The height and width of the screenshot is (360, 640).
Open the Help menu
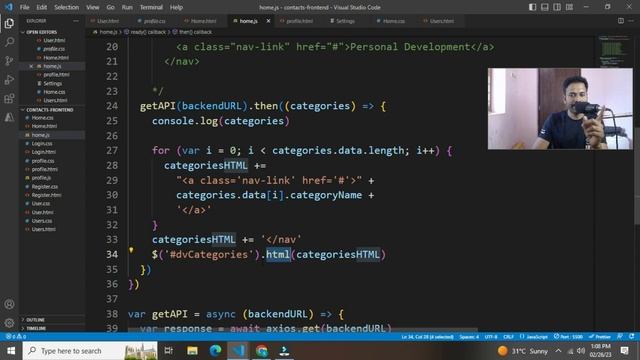pyautogui.click(x=176, y=7)
